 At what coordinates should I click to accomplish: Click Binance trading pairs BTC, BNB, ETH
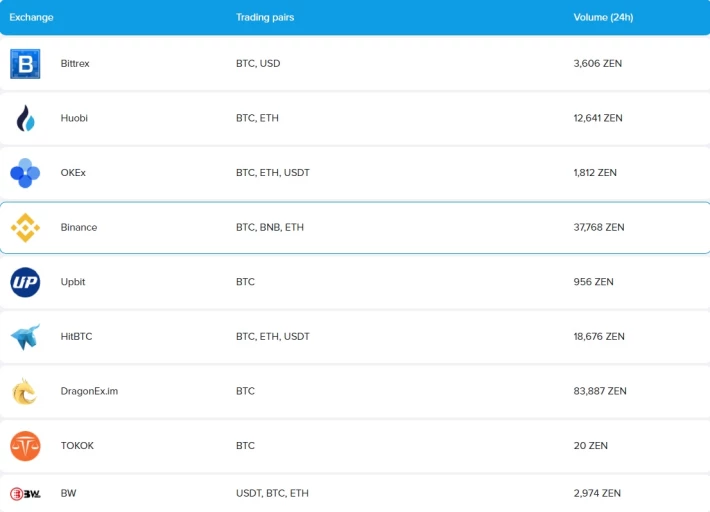pyautogui.click(x=270, y=227)
